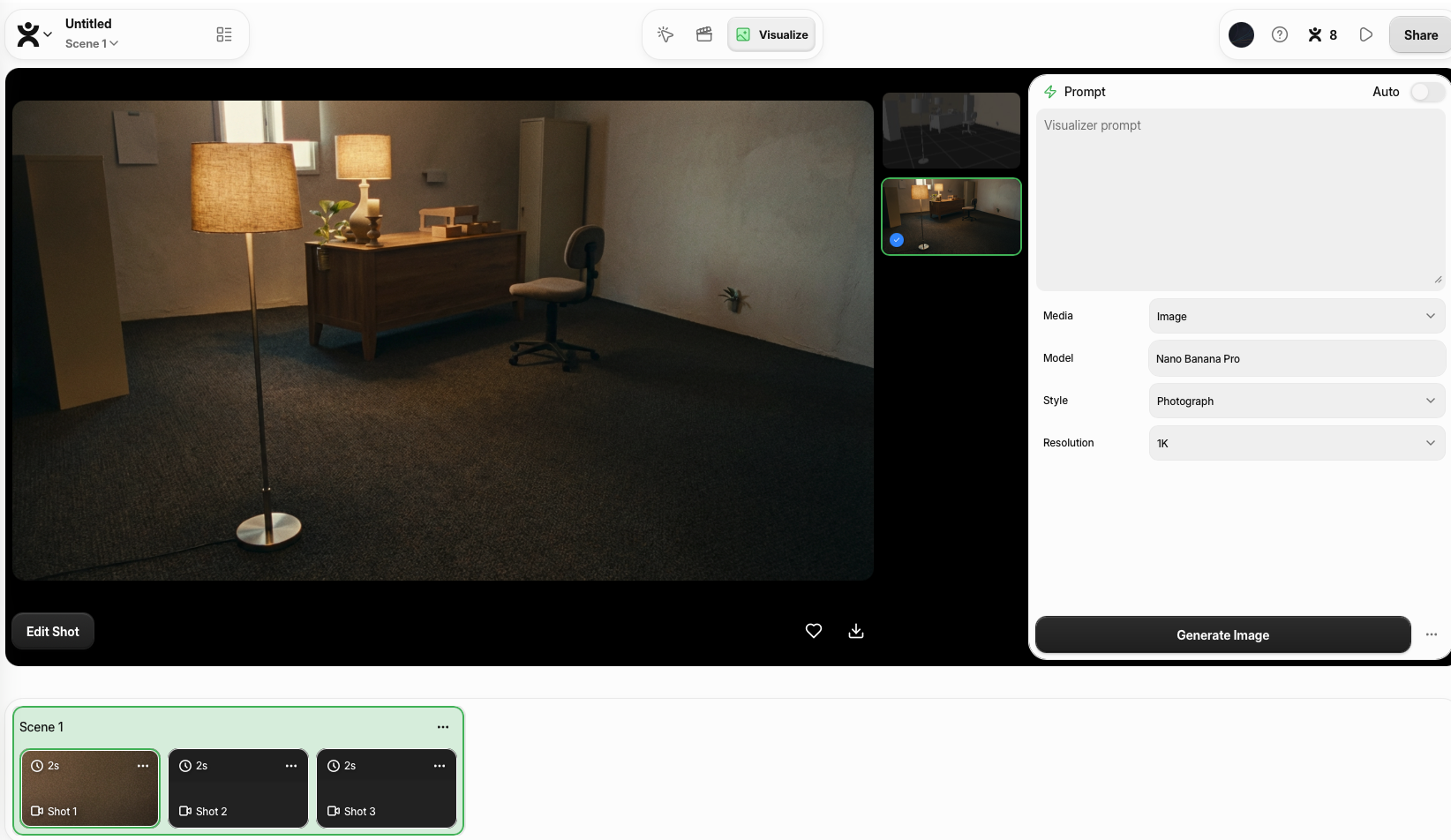Image resolution: width=1451 pixels, height=840 pixels.
Task: Expand the Media dropdown
Action: (1296, 316)
